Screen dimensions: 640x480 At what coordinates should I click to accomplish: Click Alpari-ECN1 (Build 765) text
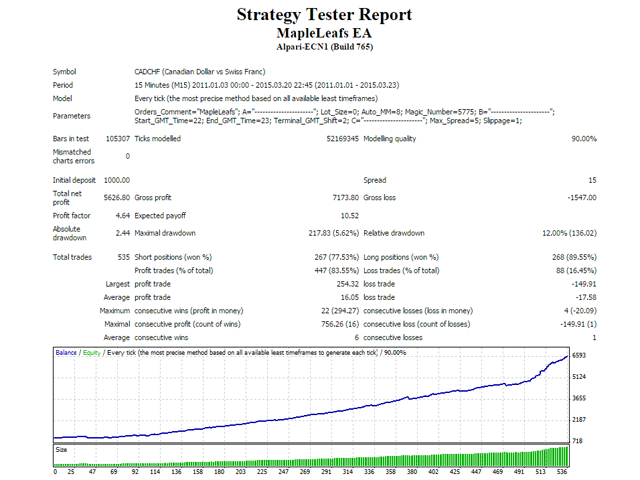(324, 47)
